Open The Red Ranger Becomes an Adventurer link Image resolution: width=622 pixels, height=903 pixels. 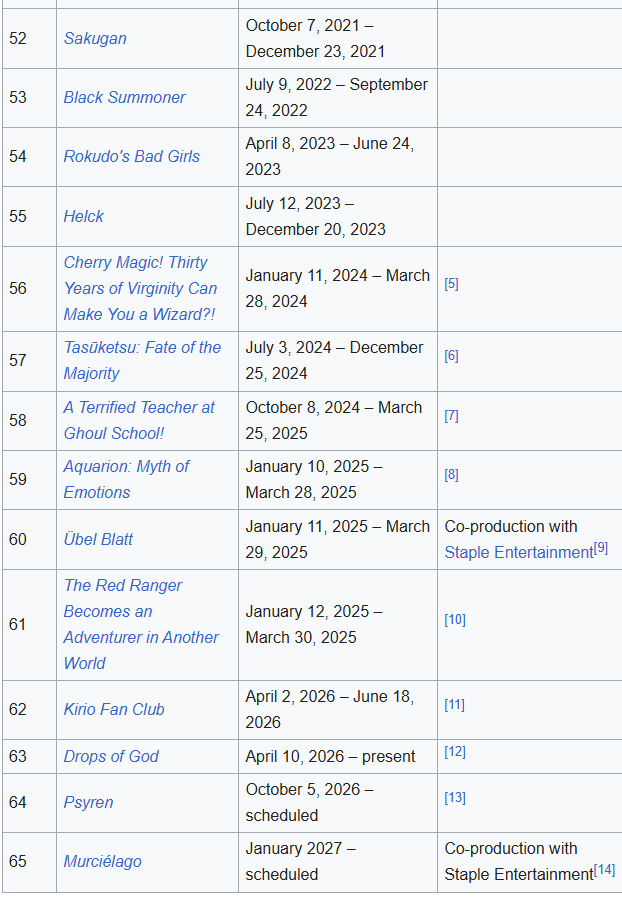pyautogui.click(x=141, y=625)
